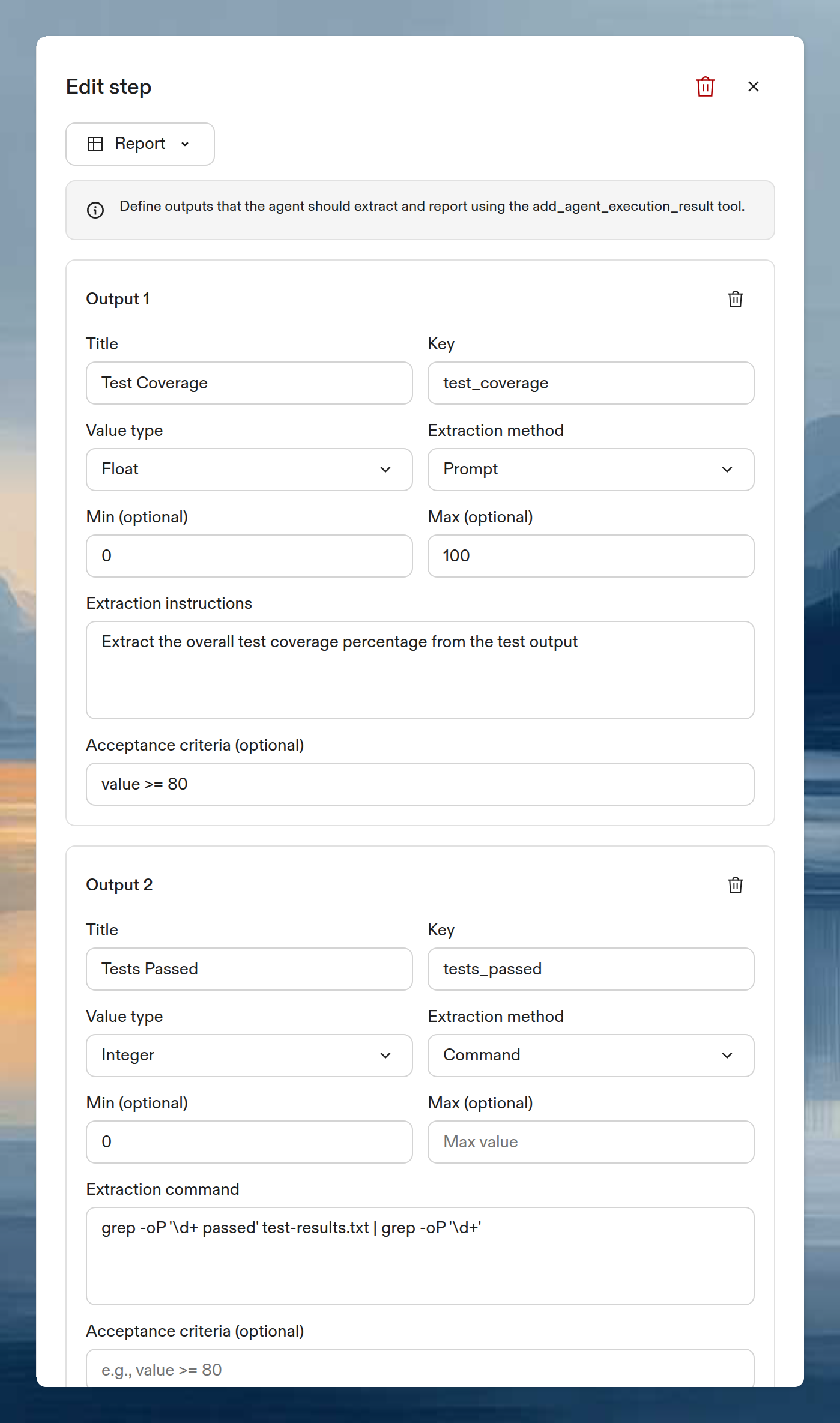Click the Extraction command text area with grep
This screenshot has width=840, height=1423.
[x=420, y=1256]
